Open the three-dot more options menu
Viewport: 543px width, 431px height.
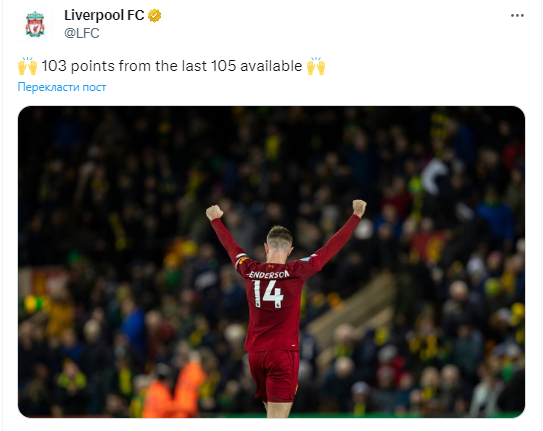tap(517, 16)
